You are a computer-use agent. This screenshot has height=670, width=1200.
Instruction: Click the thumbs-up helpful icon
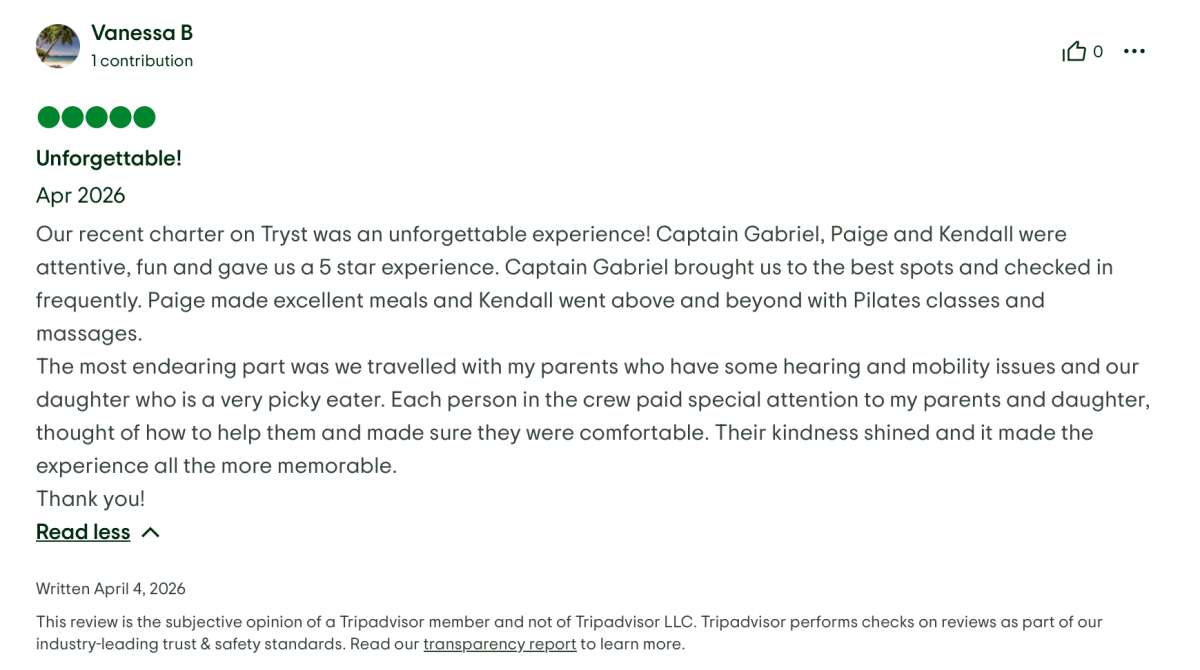click(1074, 52)
